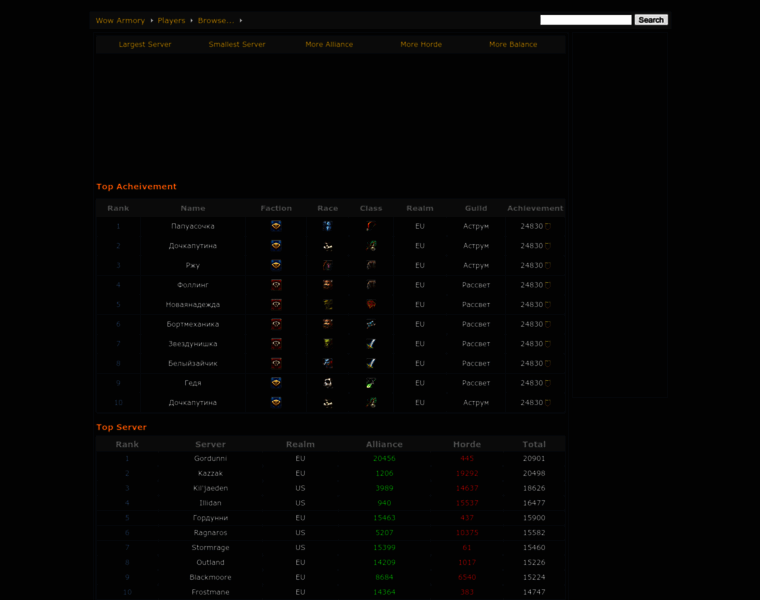Screen dimensions: 760x600
Task: Focus the search text field
Action: coord(586,20)
